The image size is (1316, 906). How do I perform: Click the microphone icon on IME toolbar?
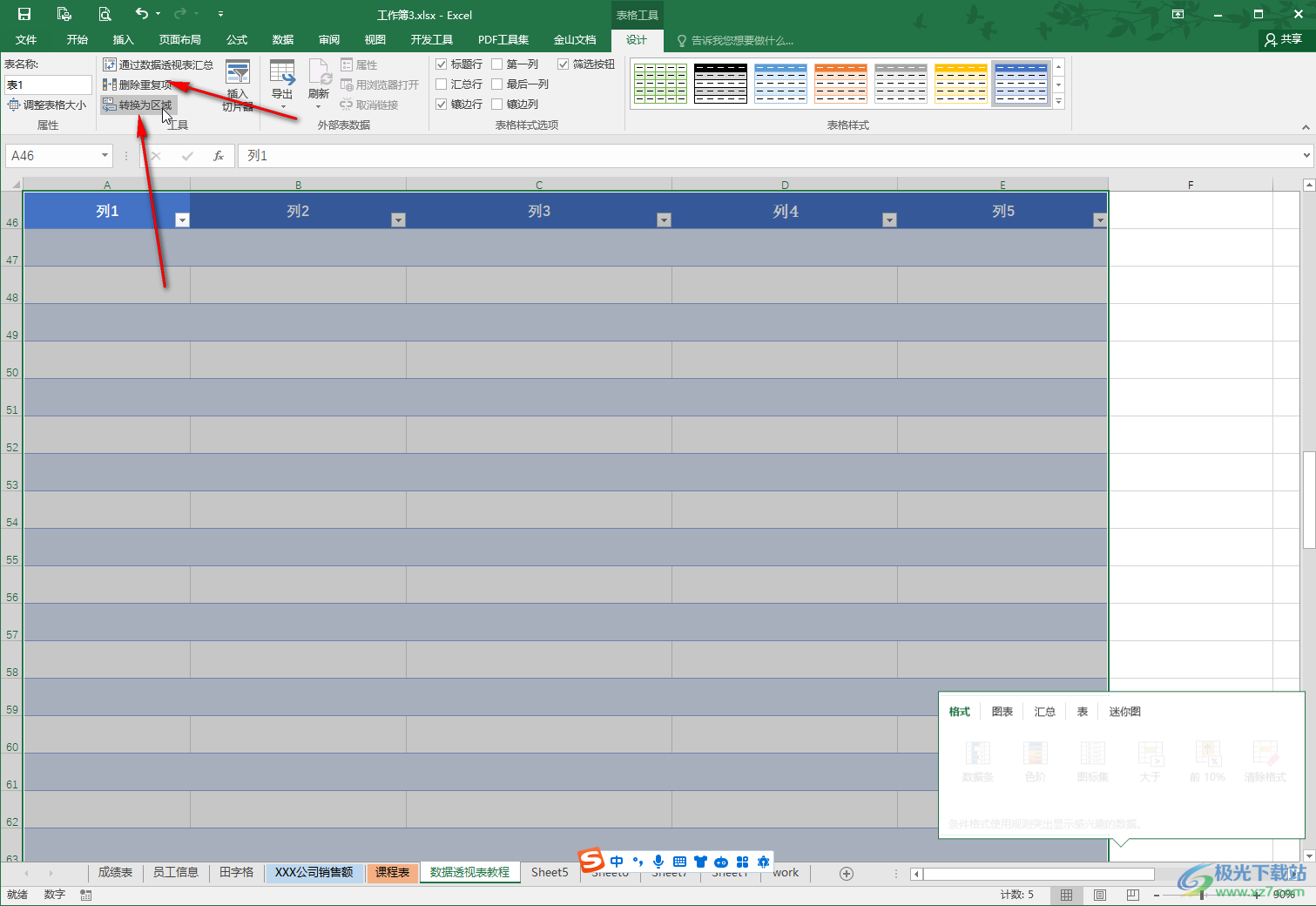point(658,861)
